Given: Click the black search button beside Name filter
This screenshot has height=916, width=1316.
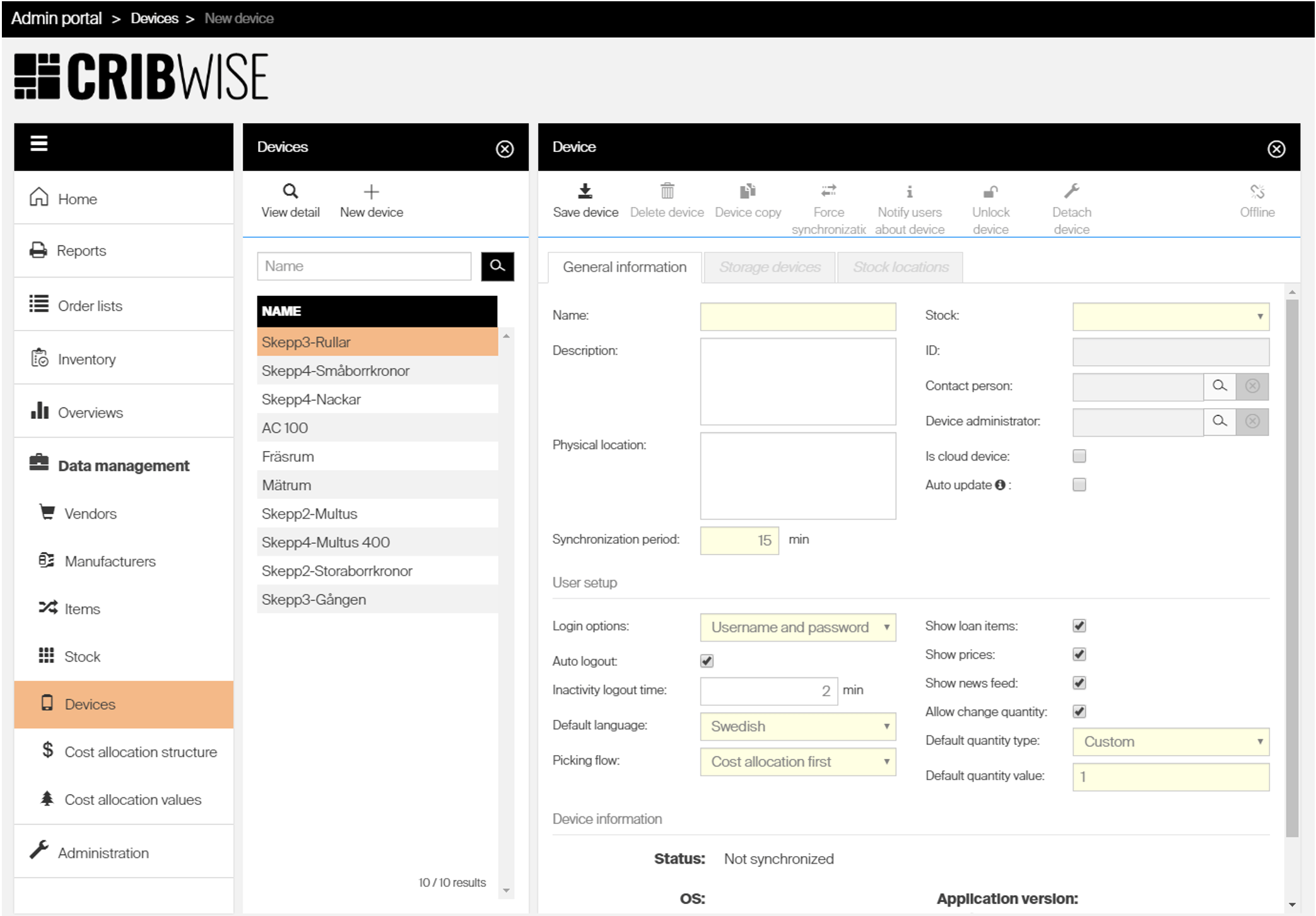Looking at the screenshot, I should click(x=497, y=266).
